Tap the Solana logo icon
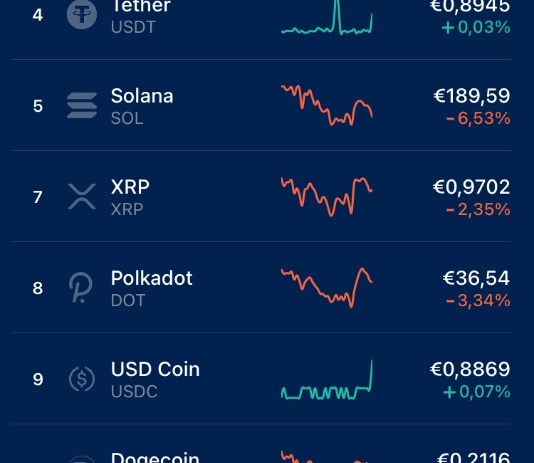Image resolution: width=534 pixels, height=463 pixels. [x=82, y=106]
